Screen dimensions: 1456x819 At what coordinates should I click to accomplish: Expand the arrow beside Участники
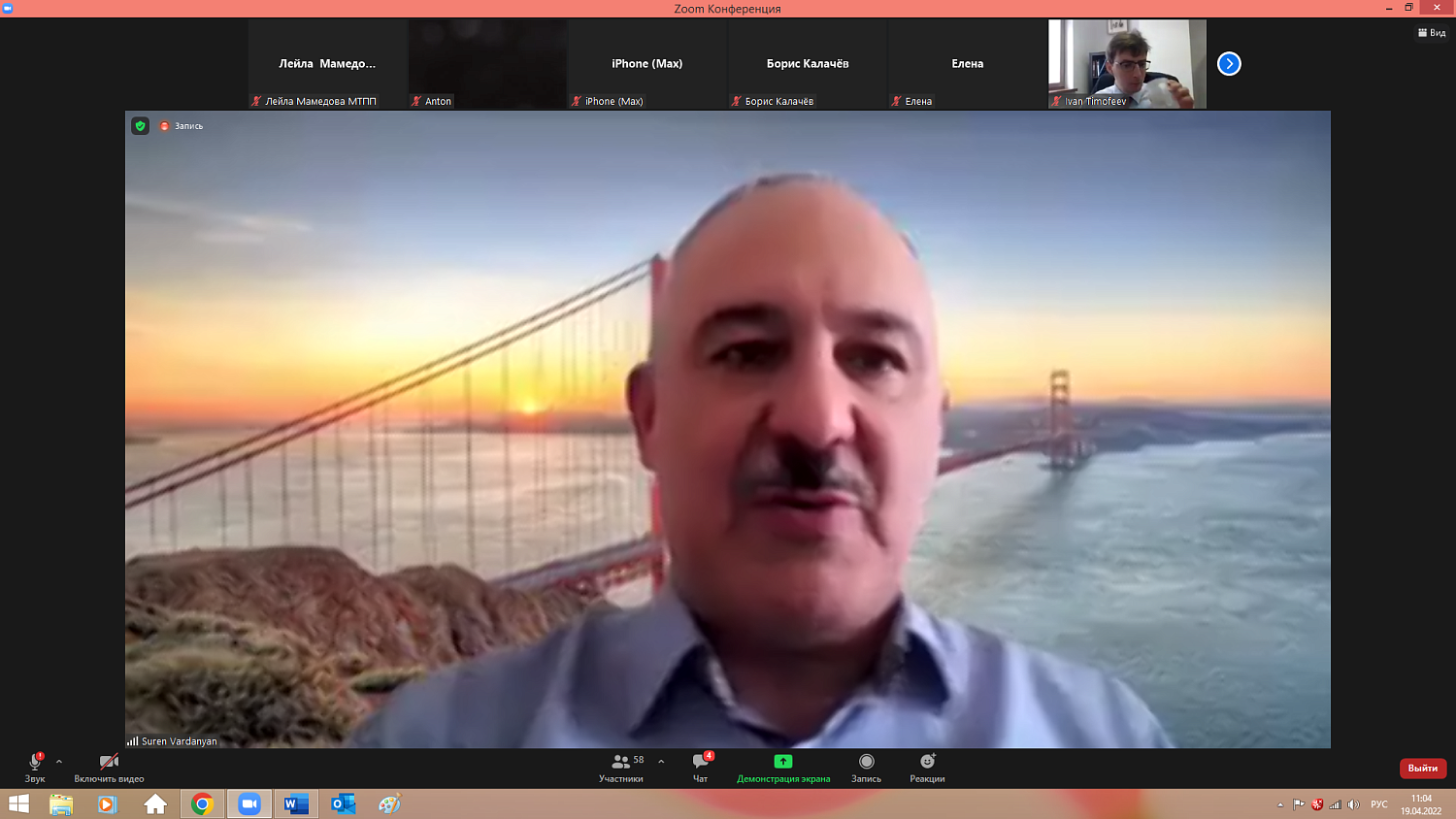point(661,762)
